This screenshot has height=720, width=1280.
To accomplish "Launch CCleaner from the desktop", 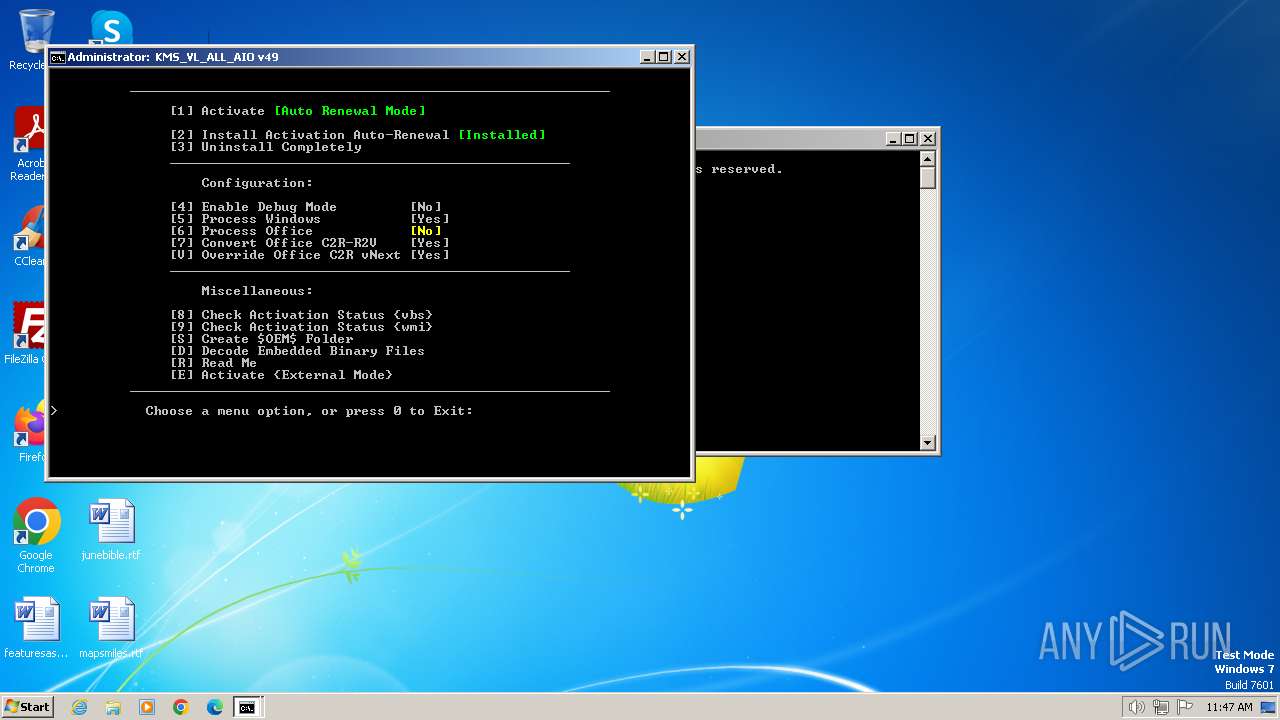I will 31,236.
